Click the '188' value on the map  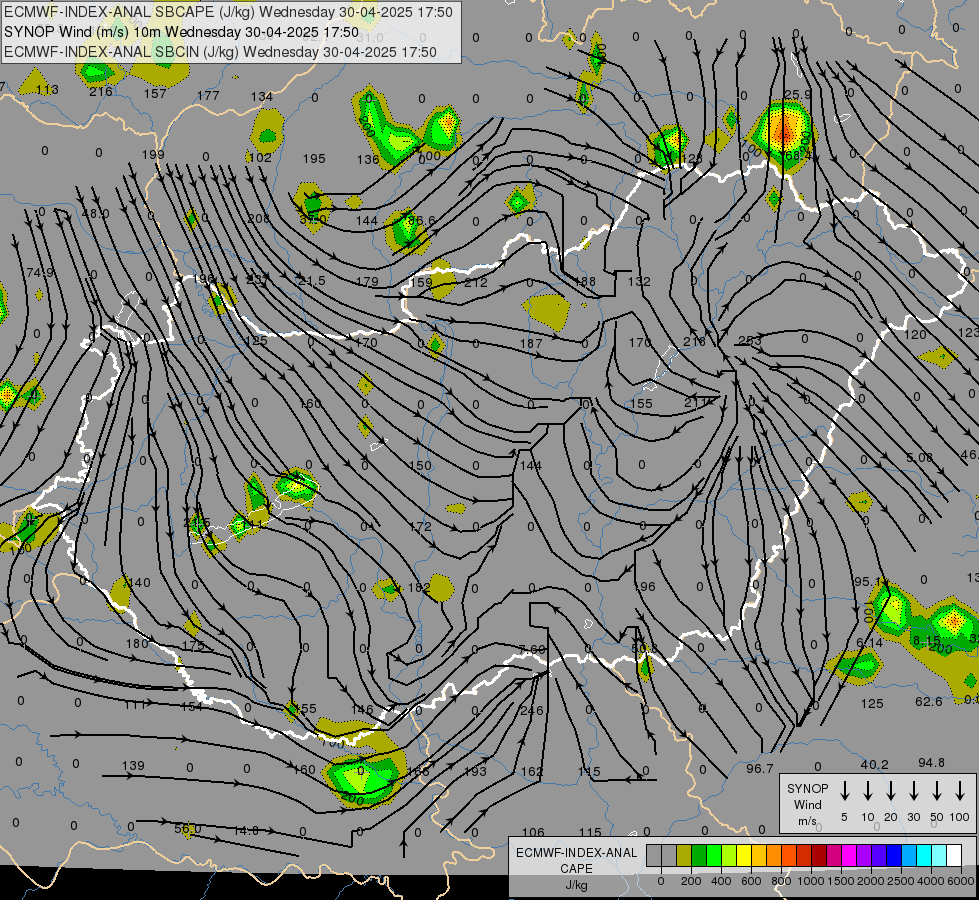point(584,282)
